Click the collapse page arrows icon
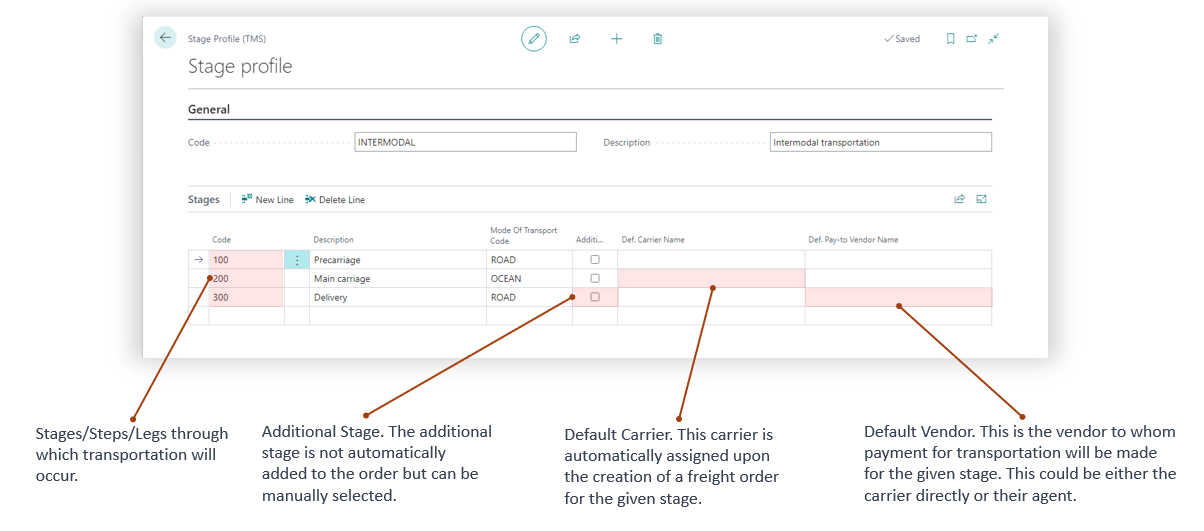The width and height of the screenshot is (1204, 531). 993,39
